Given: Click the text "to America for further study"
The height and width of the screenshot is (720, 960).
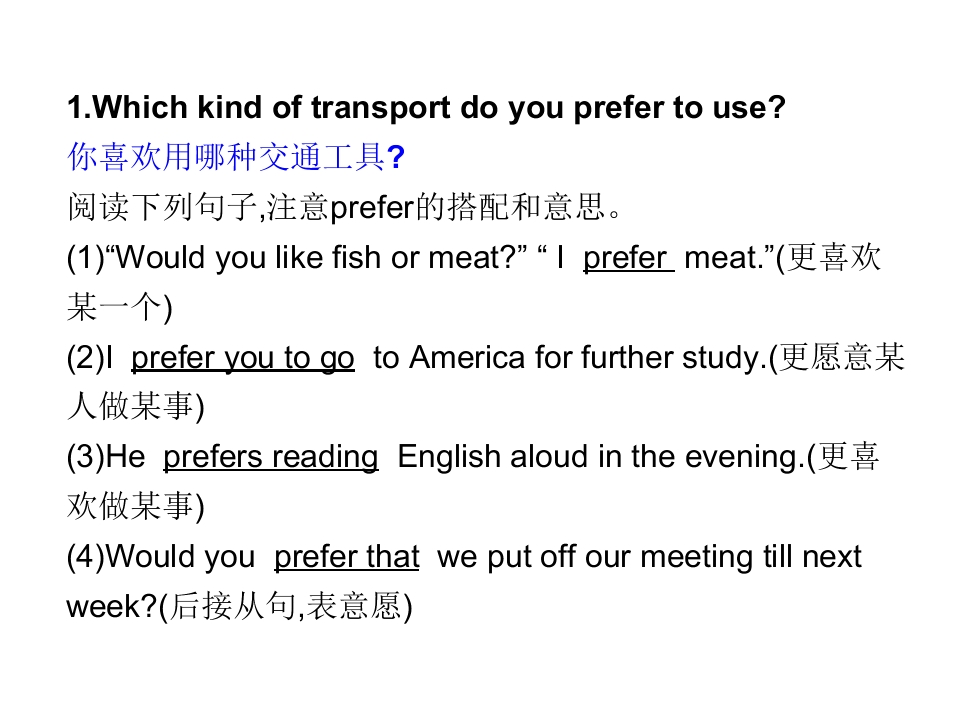Looking at the screenshot, I should tap(566, 358).
